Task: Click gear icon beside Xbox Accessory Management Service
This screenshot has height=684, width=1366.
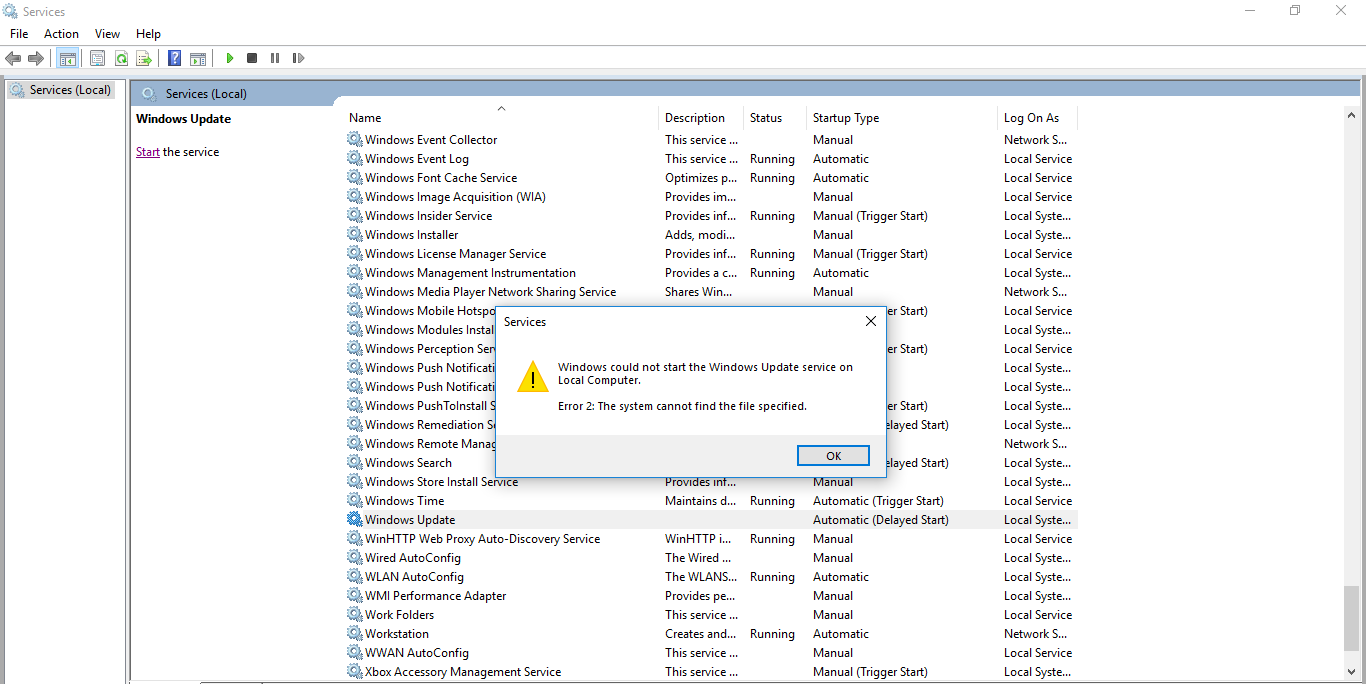Action: pos(355,672)
